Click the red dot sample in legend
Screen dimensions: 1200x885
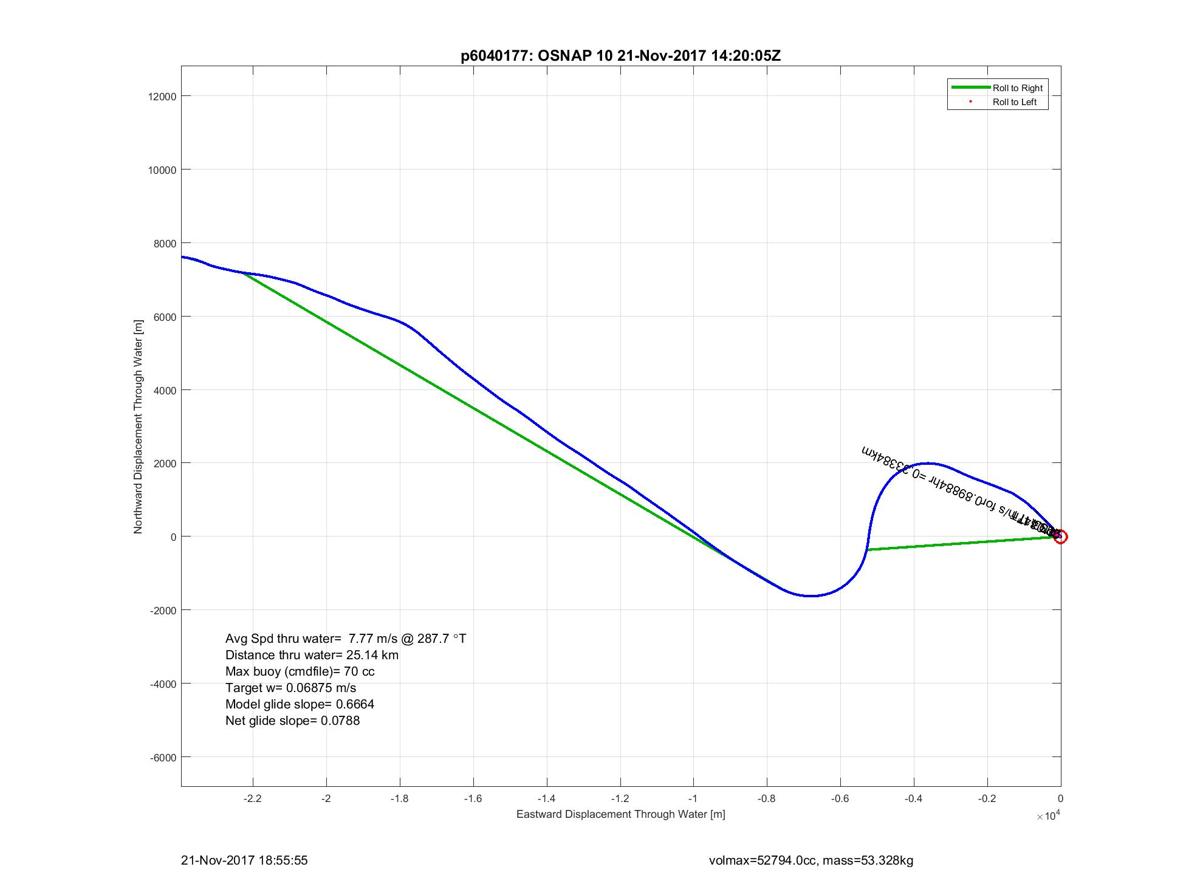click(970, 102)
